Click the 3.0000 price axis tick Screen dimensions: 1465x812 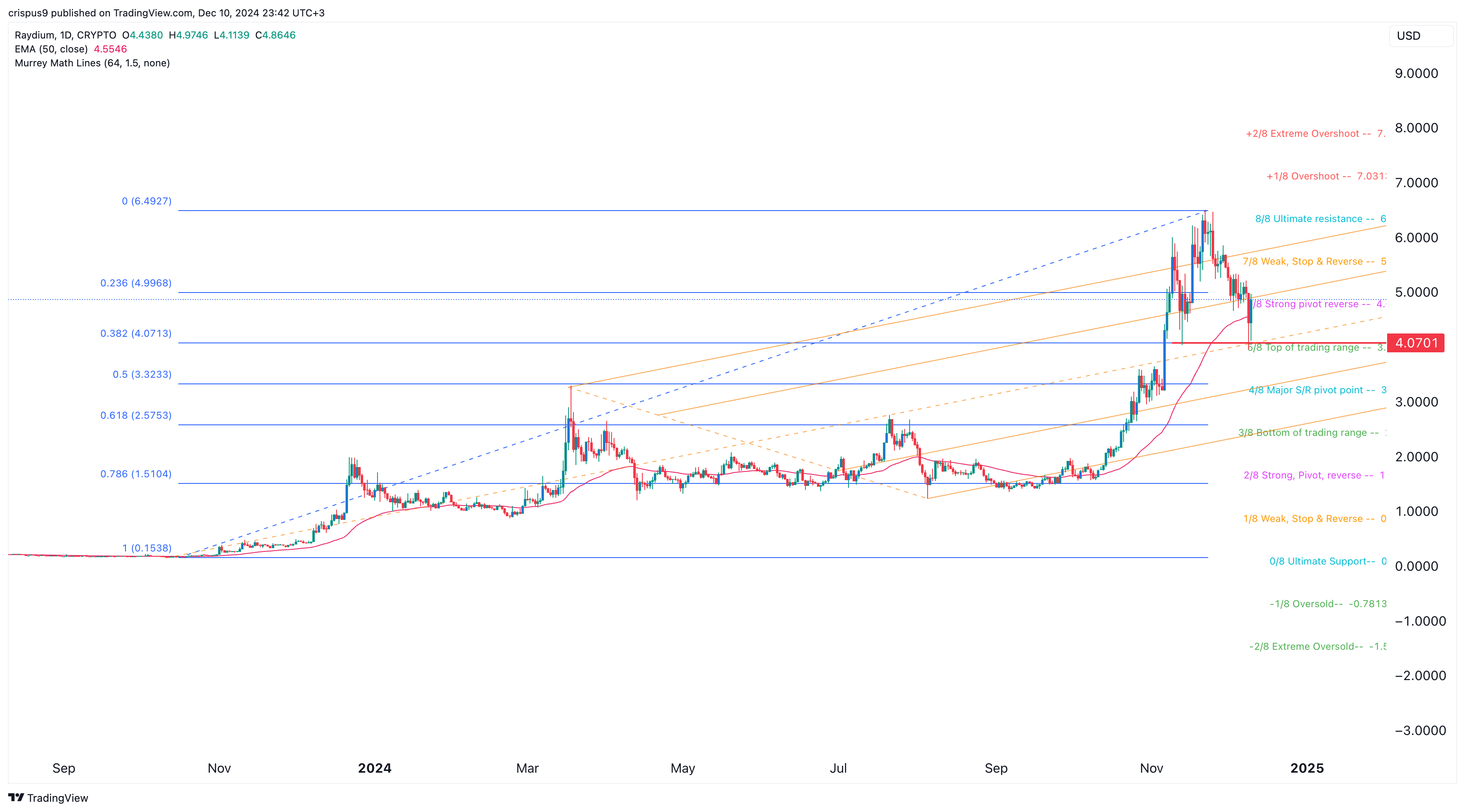1416,402
